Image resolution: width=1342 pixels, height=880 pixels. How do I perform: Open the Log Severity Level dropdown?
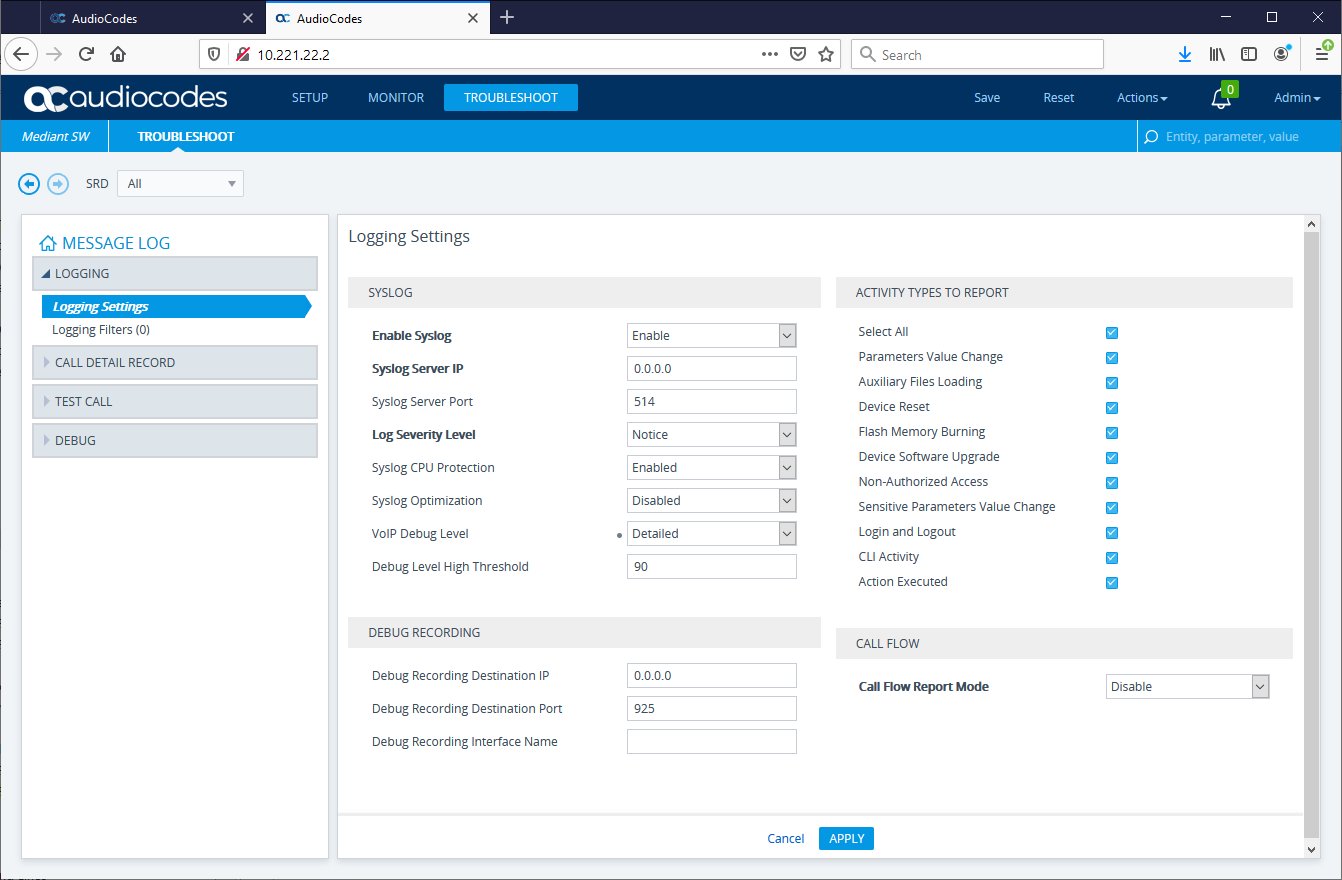(x=711, y=435)
